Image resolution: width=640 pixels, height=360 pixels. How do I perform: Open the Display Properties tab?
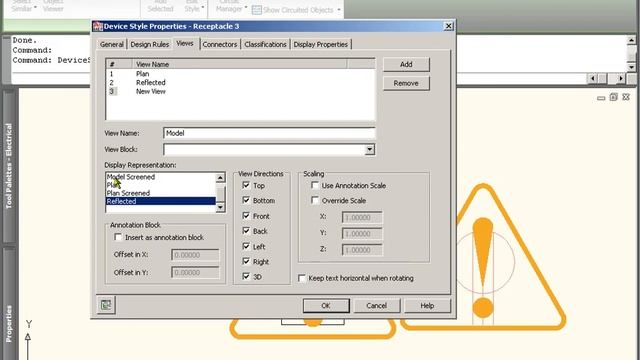320,44
